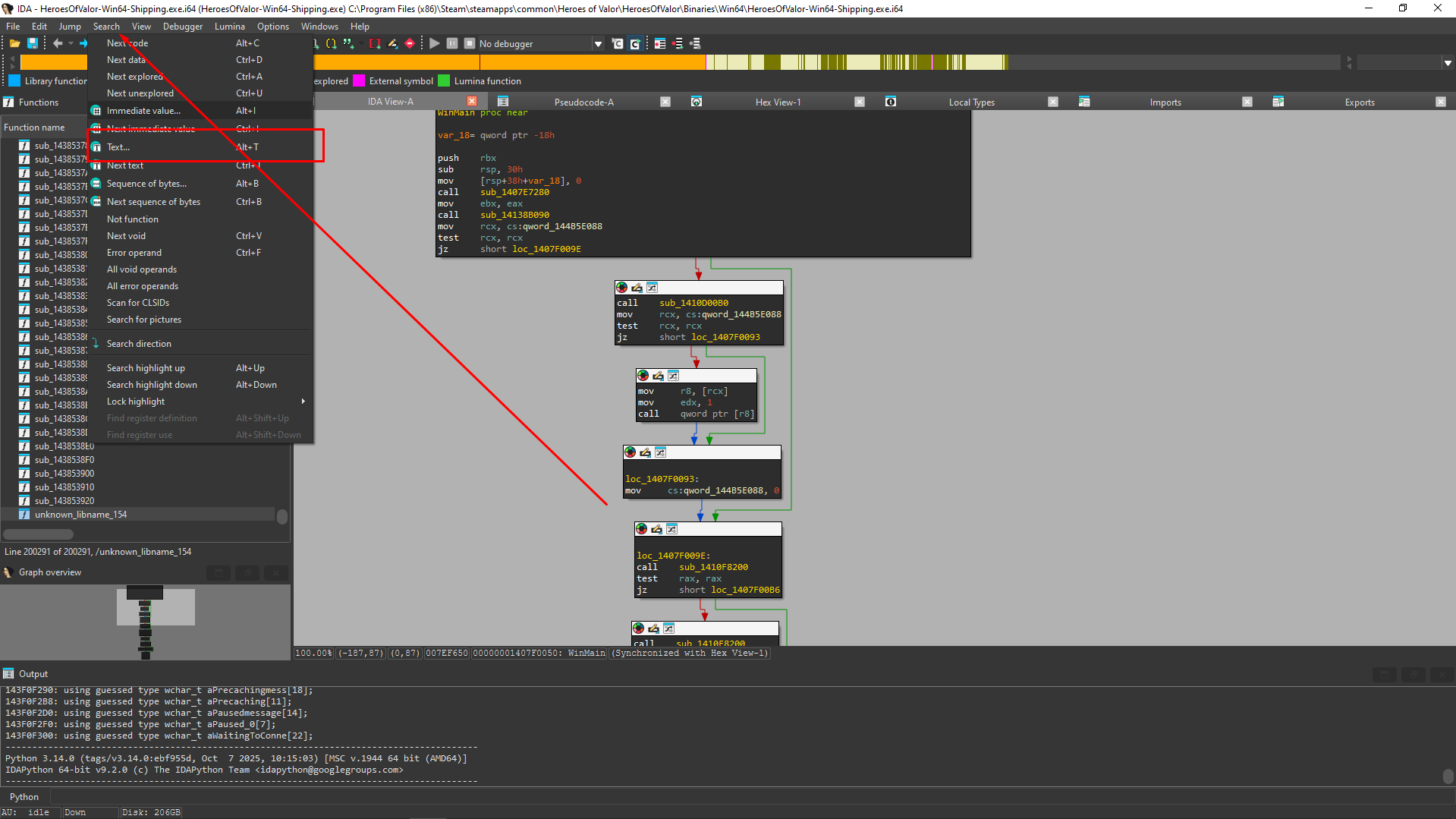Click the add breakpoint list icon
This screenshot has width=1456, height=819.
[678, 43]
